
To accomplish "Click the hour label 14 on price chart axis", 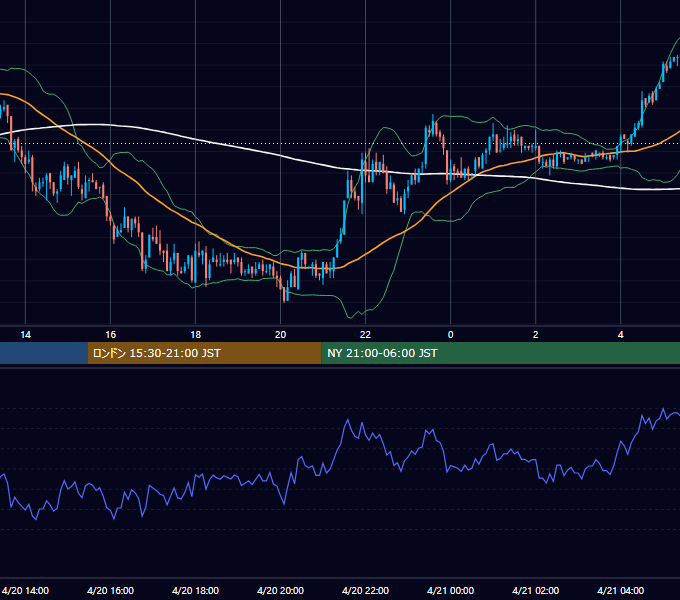I will (x=26, y=335).
